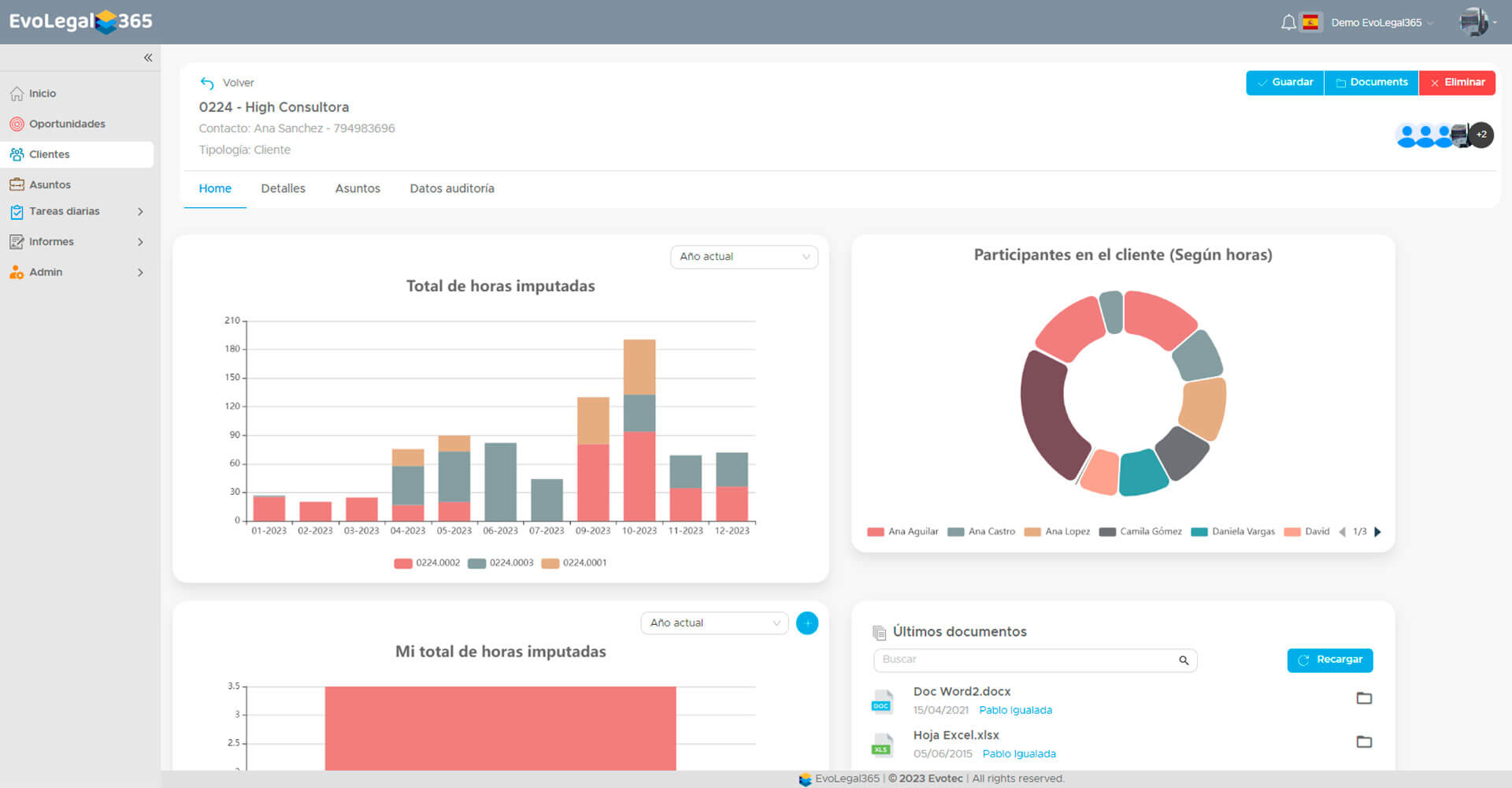The image size is (1512, 788).
Task: Toggle the 0224.0003 legend series
Action: click(501, 563)
